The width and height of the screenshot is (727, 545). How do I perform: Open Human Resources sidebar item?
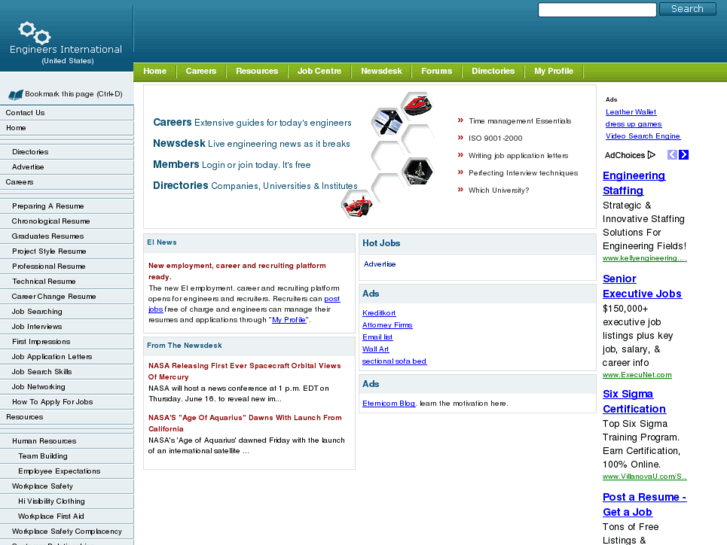click(x=67, y=441)
